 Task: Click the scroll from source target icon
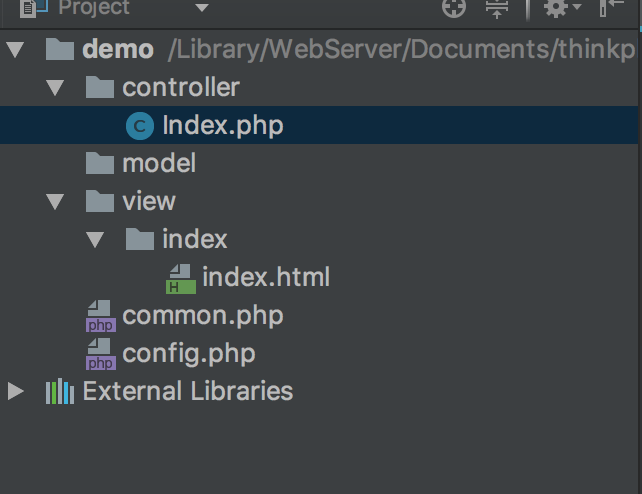[x=454, y=8]
